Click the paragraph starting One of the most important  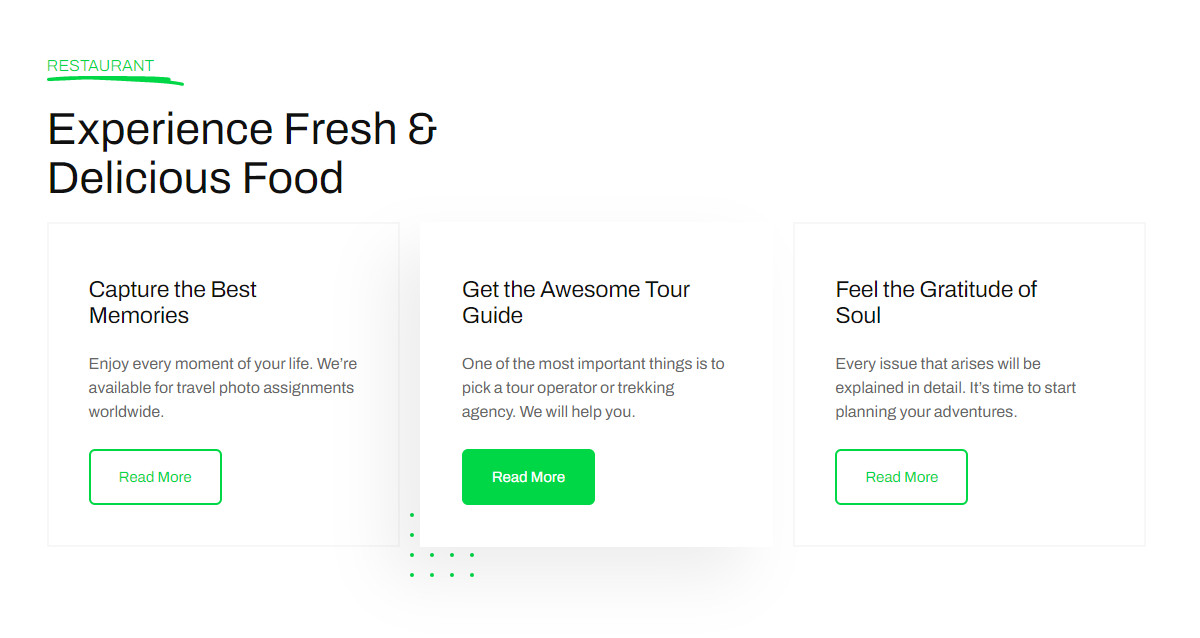593,388
